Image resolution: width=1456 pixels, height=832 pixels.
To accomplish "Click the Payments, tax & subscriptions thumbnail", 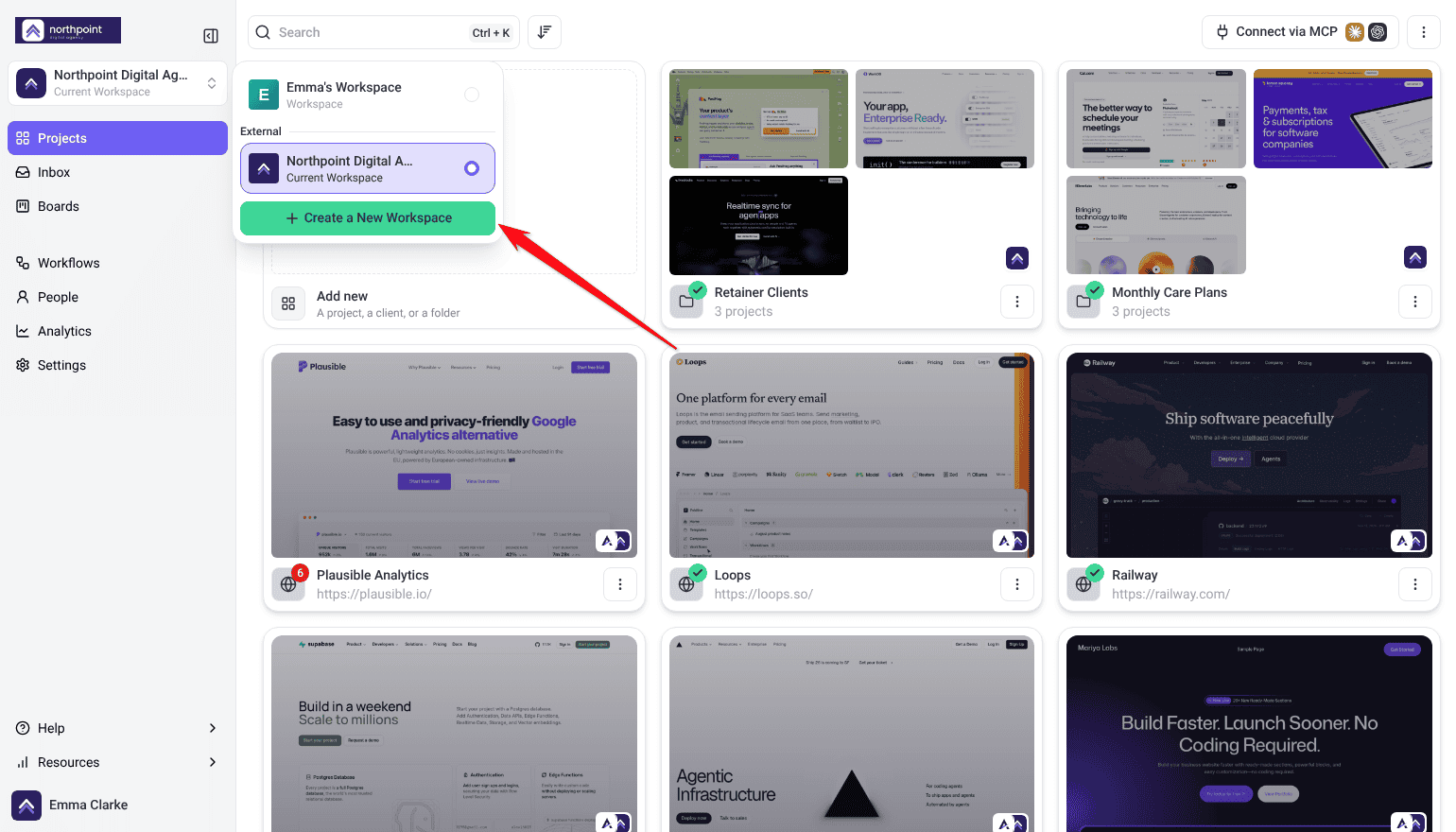I will (1343, 118).
